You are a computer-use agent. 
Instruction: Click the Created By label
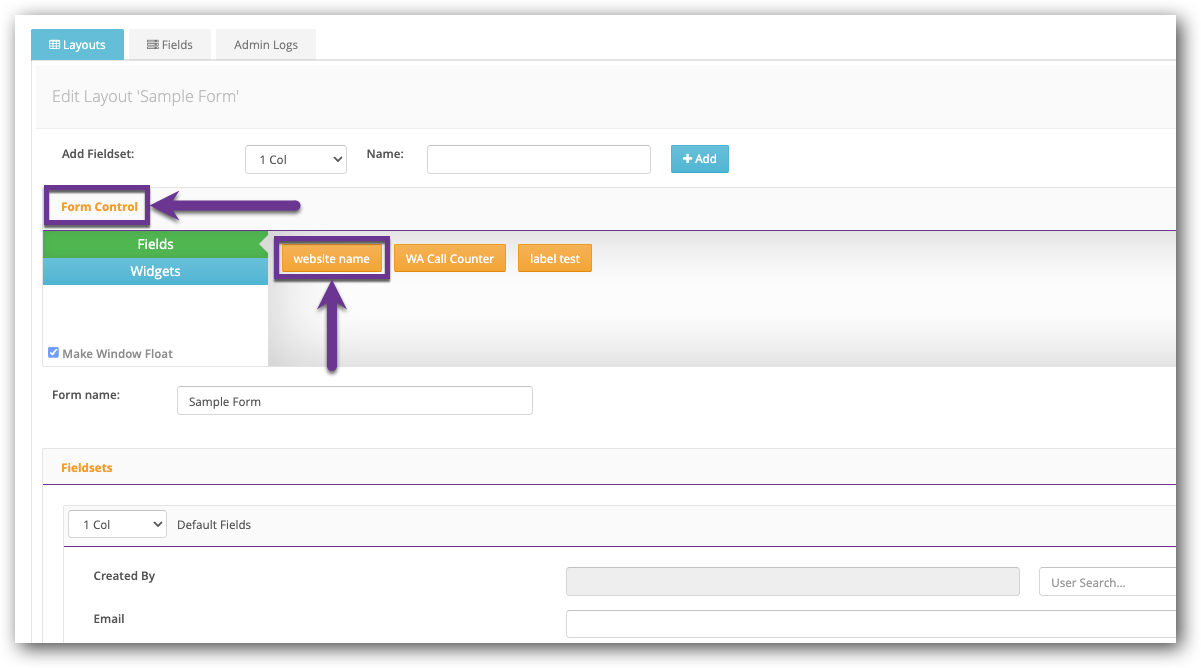point(124,576)
